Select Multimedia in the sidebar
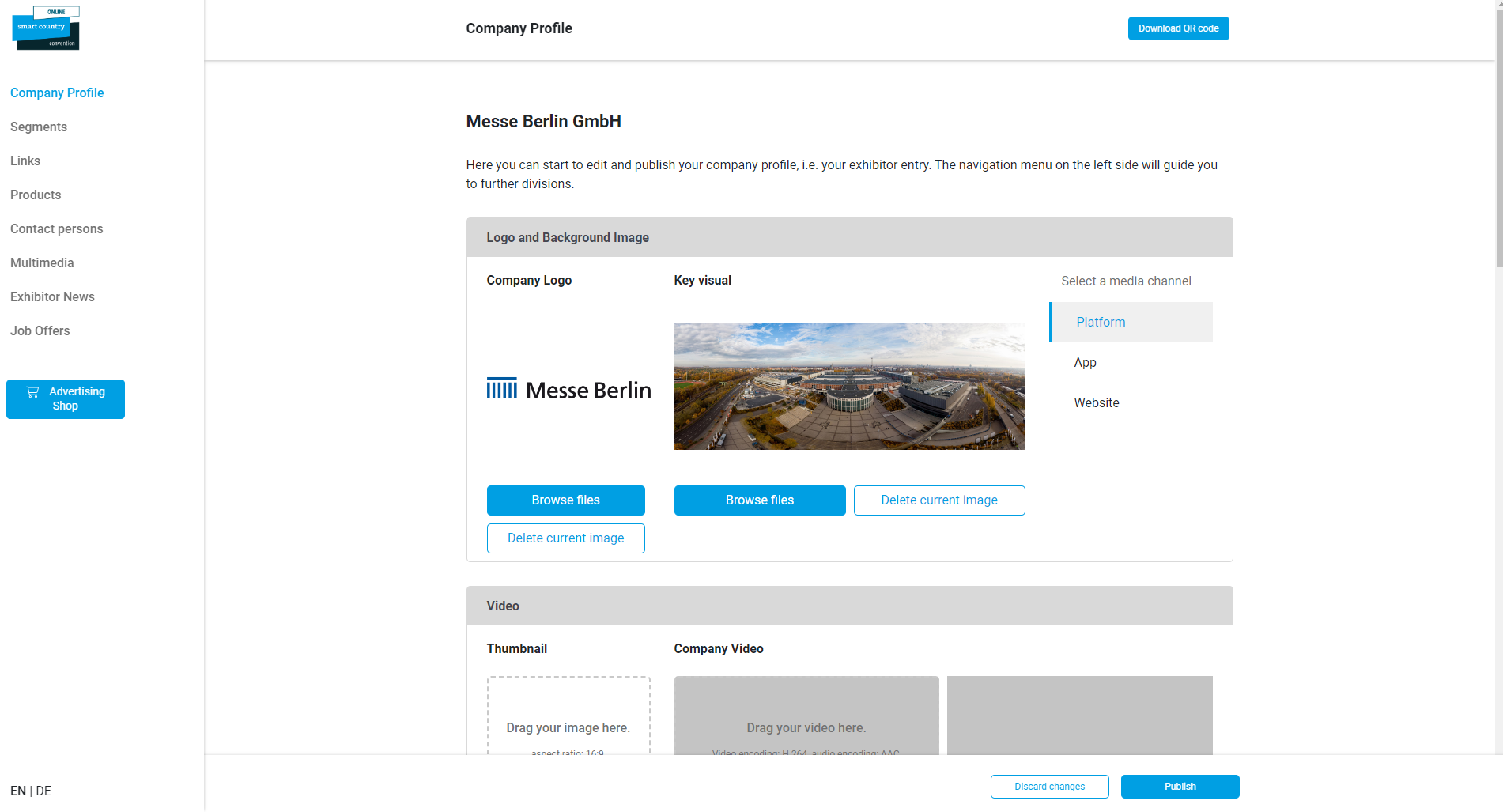 point(42,262)
